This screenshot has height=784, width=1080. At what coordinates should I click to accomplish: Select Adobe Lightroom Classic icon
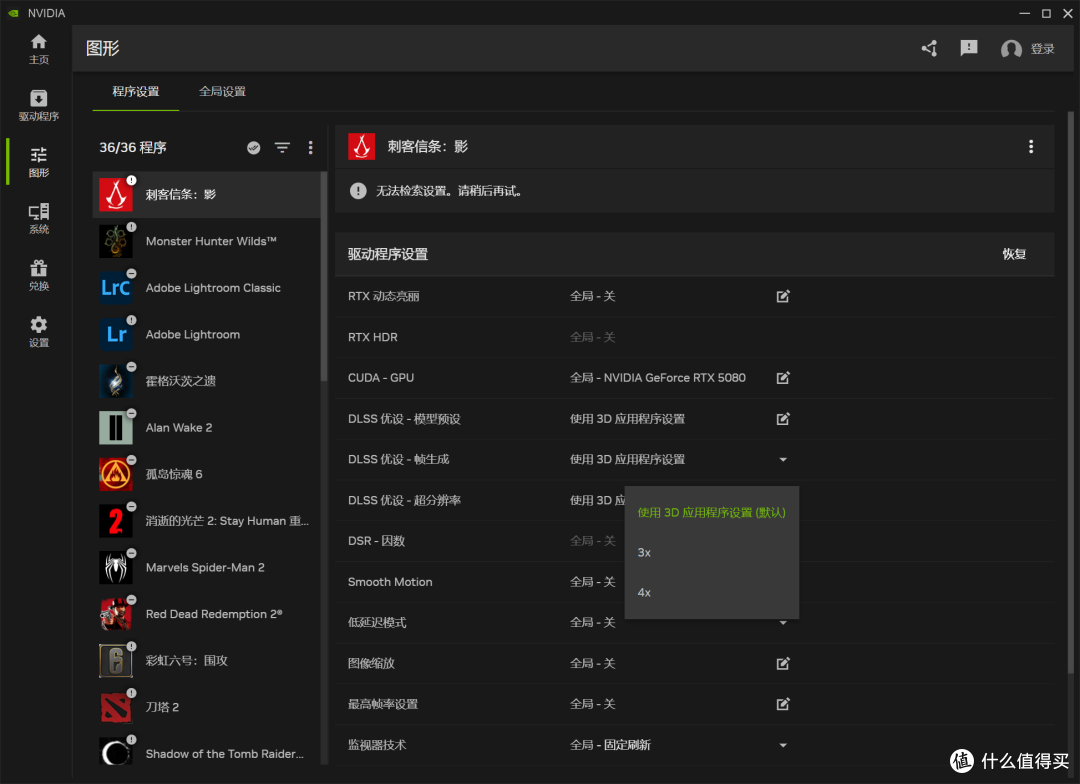(116, 288)
